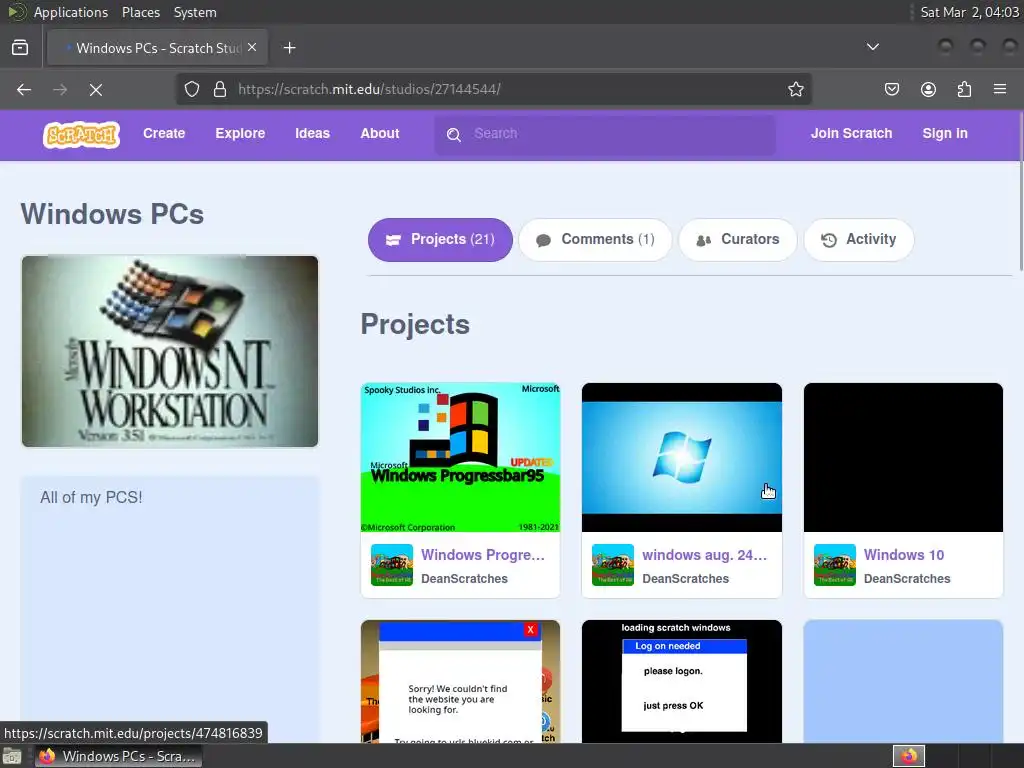Click the Windows NT Workstation studio image
The height and width of the screenshot is (768, 1024).
pyautogui.click(x=170, y=351)
